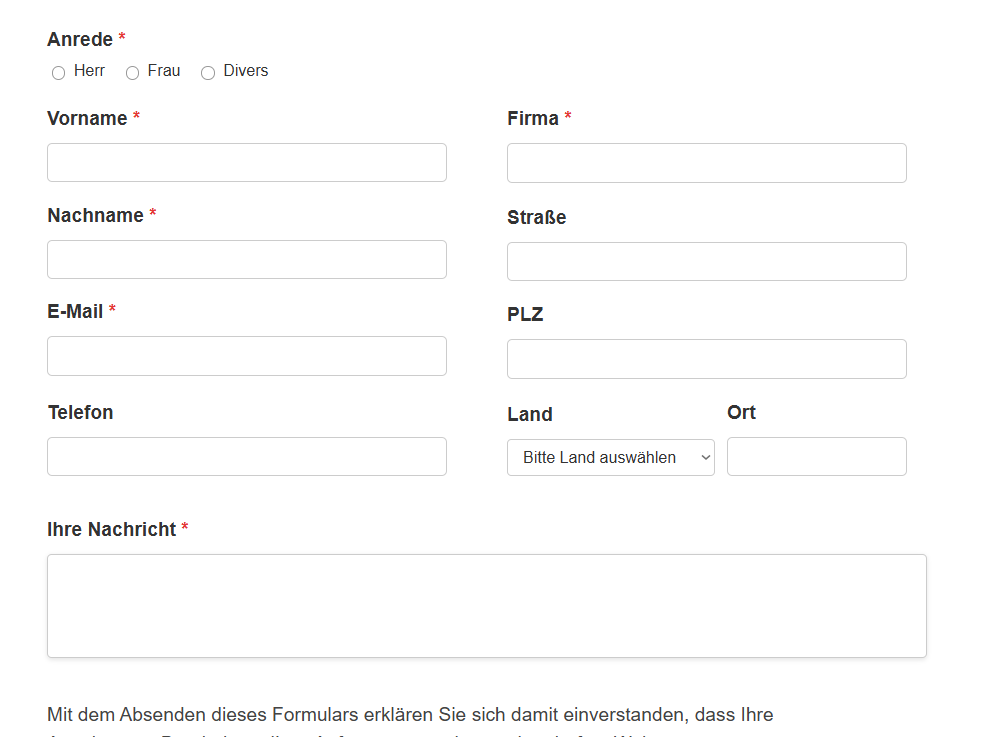Select the PLZ input field

(706, 359)
